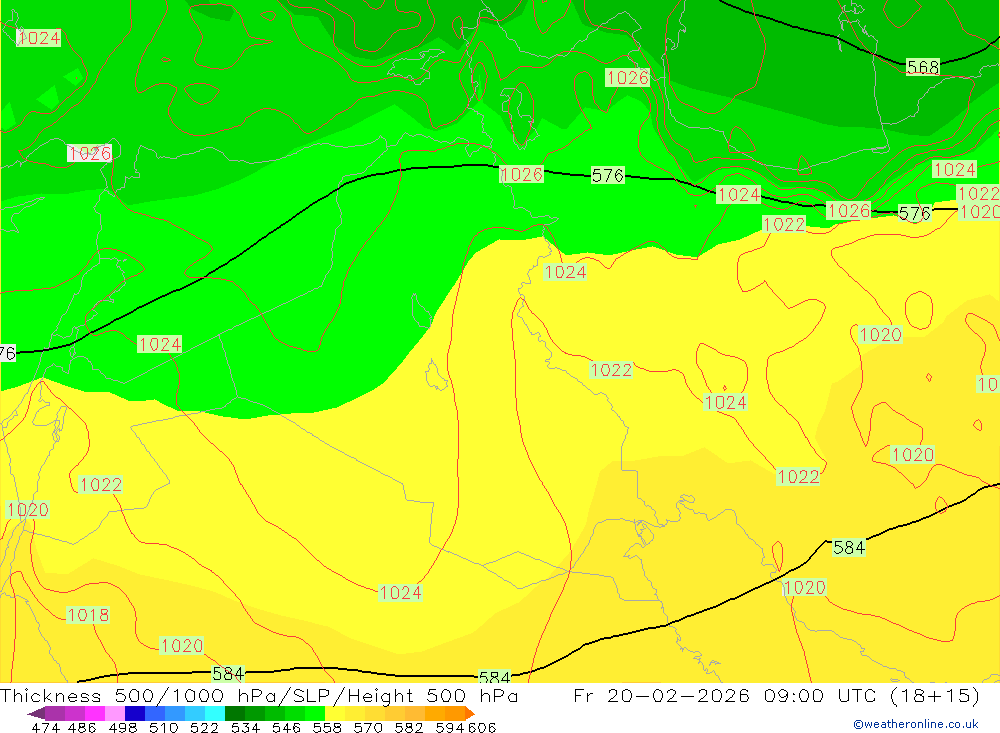This screenshot has height=733, width=1000.
Task: Click the '(18+15)' forecast run text
Action: [934, 695]
